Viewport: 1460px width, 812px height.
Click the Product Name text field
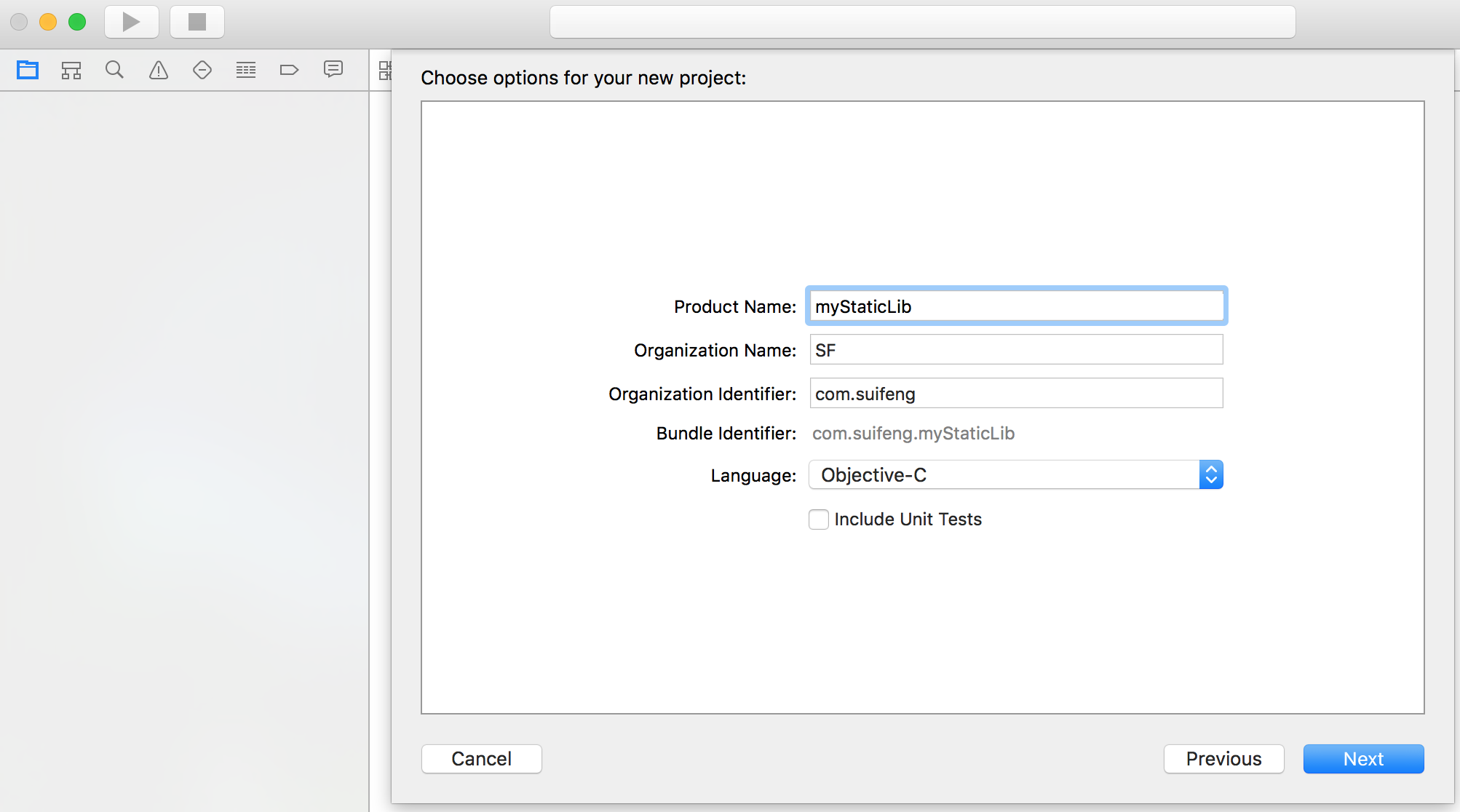pos(1016,306)
